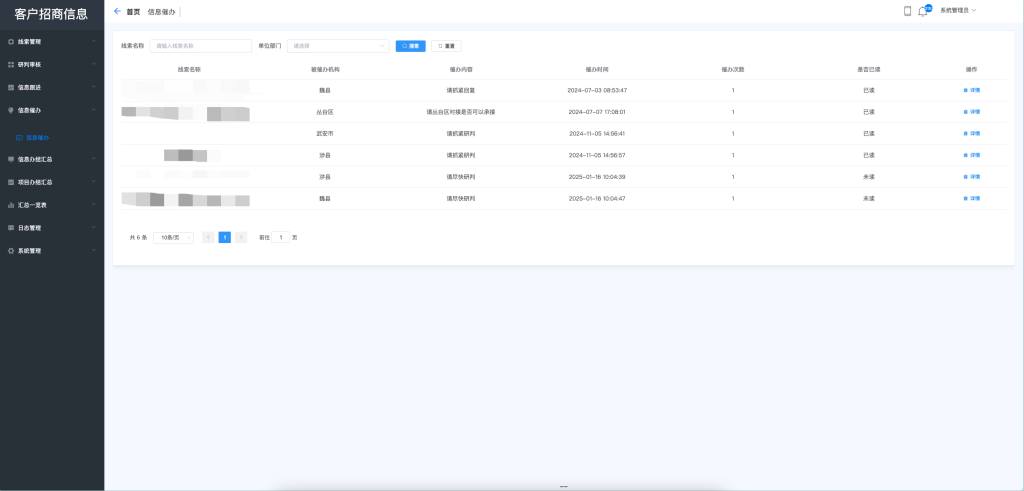Viewport: 1024px width, 491px height.
Task: Click the back arrow icon beside 首页
Action: click(x=118, y=11)
